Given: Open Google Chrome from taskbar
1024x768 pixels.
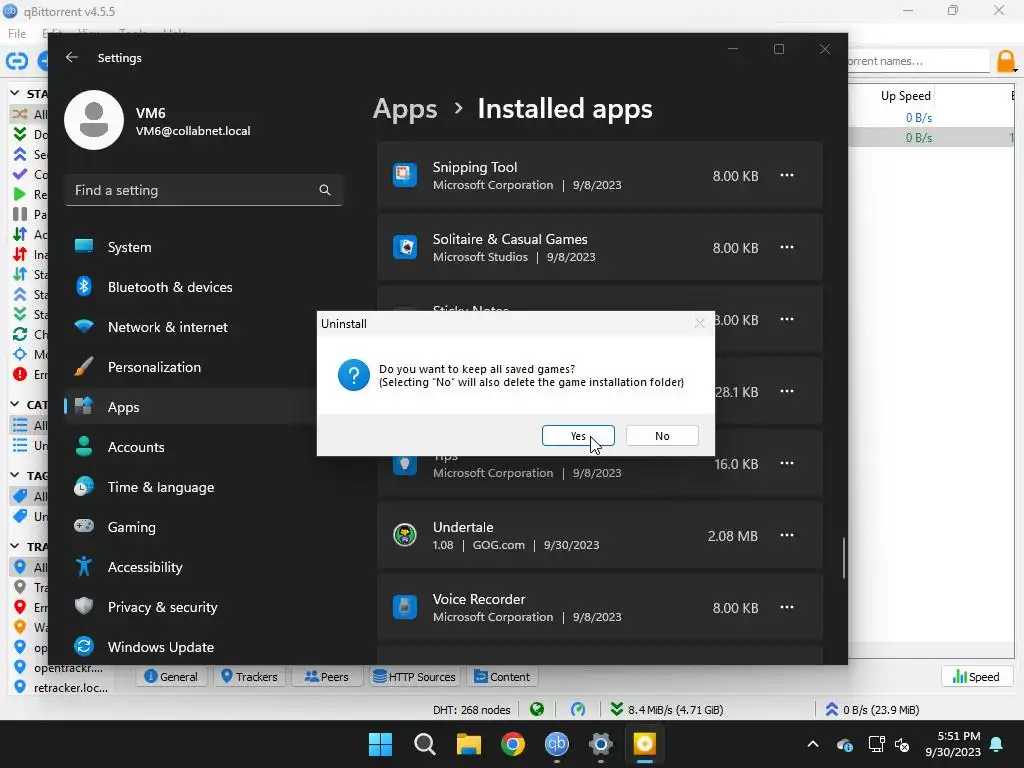Looking at the screenshot, I should point(513,744).
